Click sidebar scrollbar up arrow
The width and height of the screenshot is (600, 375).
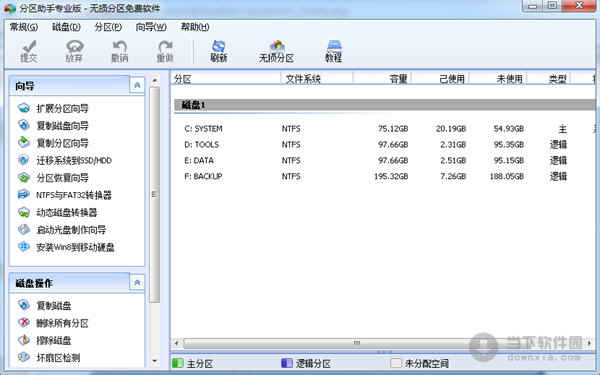pos(155,80)
